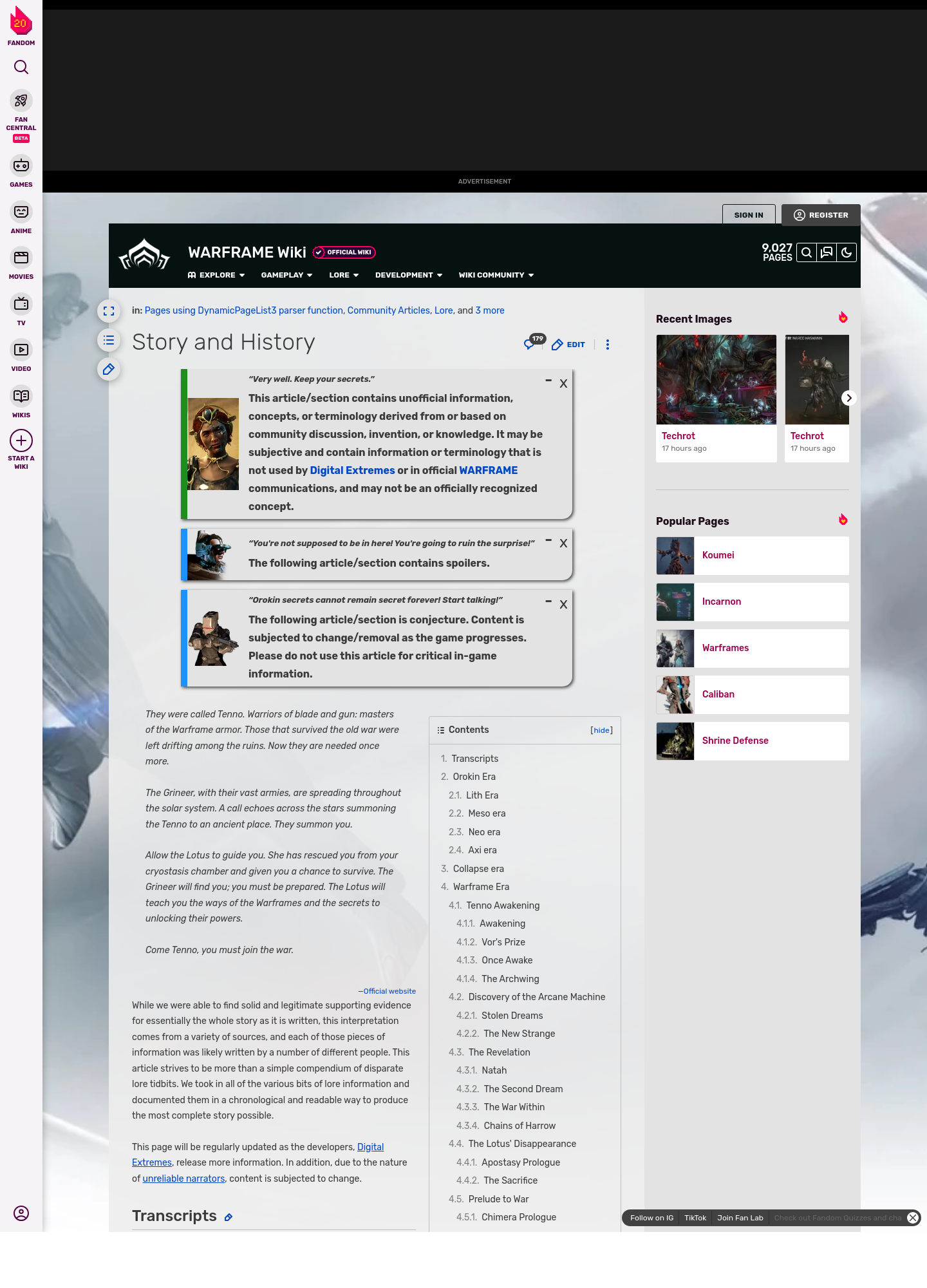
Task: Open the Community Articles category link
Action: 389,310
